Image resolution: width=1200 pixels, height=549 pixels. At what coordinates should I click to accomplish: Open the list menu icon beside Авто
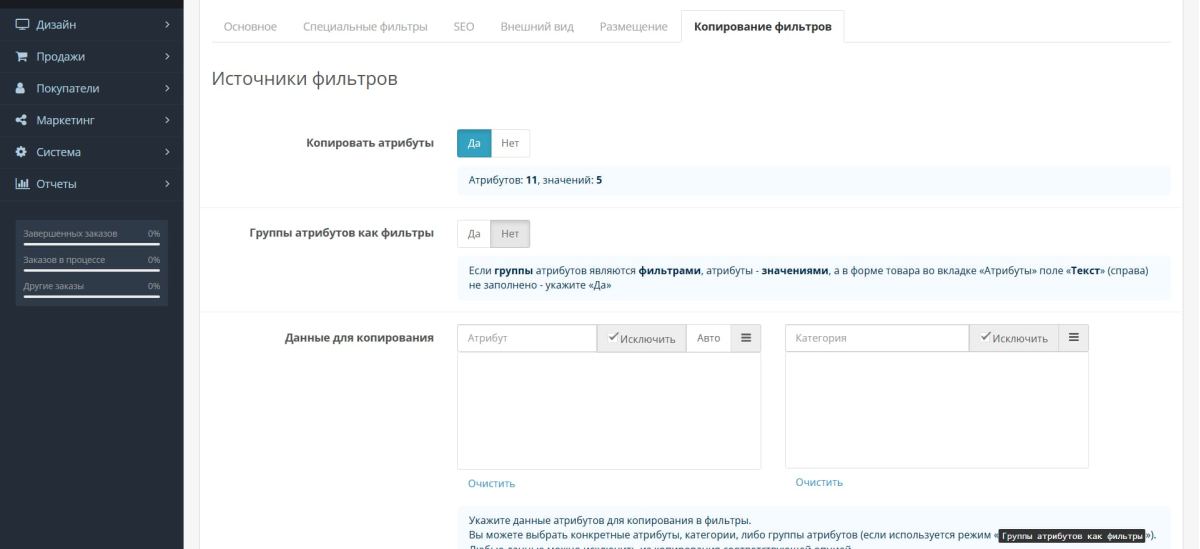point(746,338)
